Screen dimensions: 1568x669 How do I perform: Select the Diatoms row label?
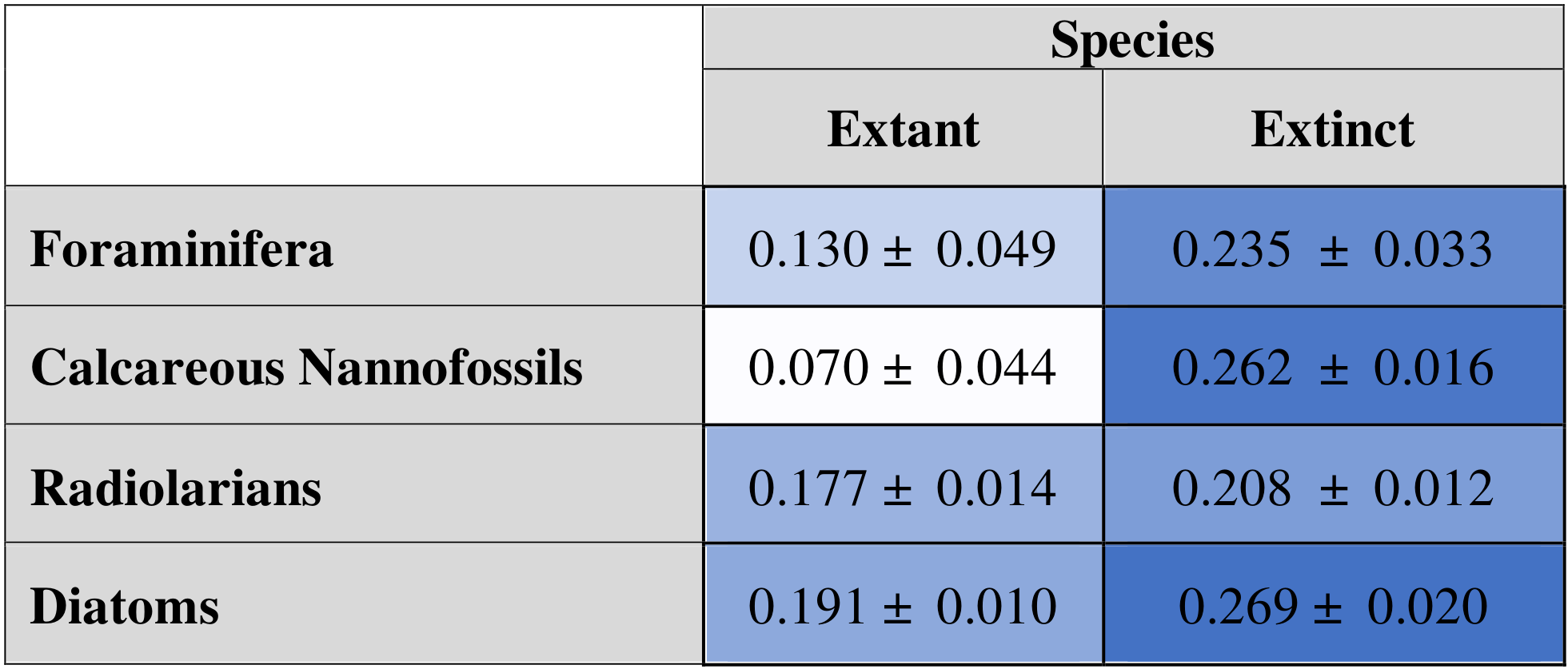coord(125,606)
